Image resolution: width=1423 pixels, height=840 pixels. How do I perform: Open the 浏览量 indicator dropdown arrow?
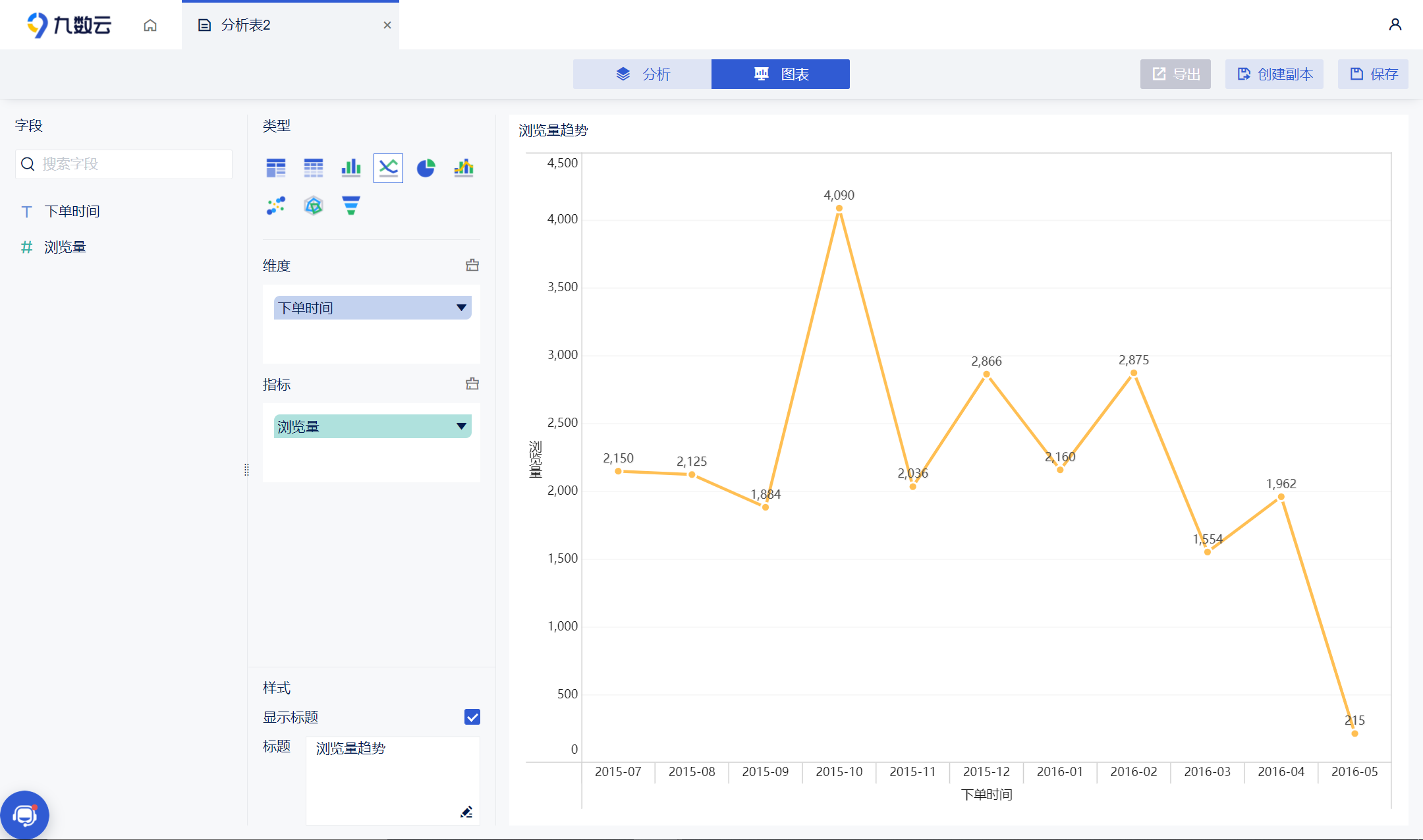click(461, 426)
